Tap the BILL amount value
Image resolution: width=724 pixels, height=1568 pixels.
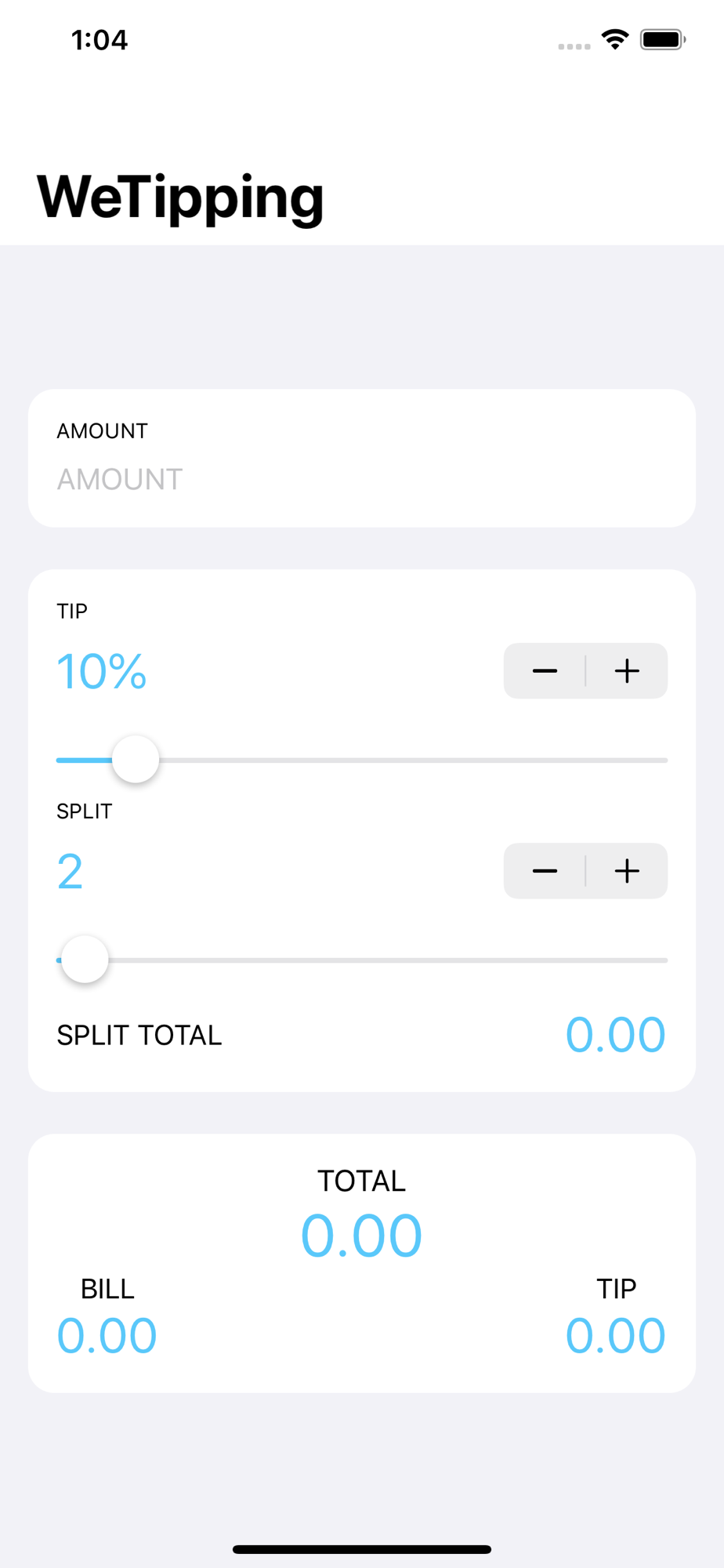[x=107, y=1336]
